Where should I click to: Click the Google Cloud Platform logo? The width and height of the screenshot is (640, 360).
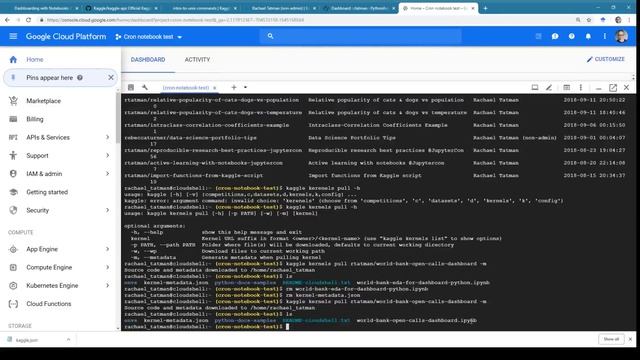click(66, 36)
